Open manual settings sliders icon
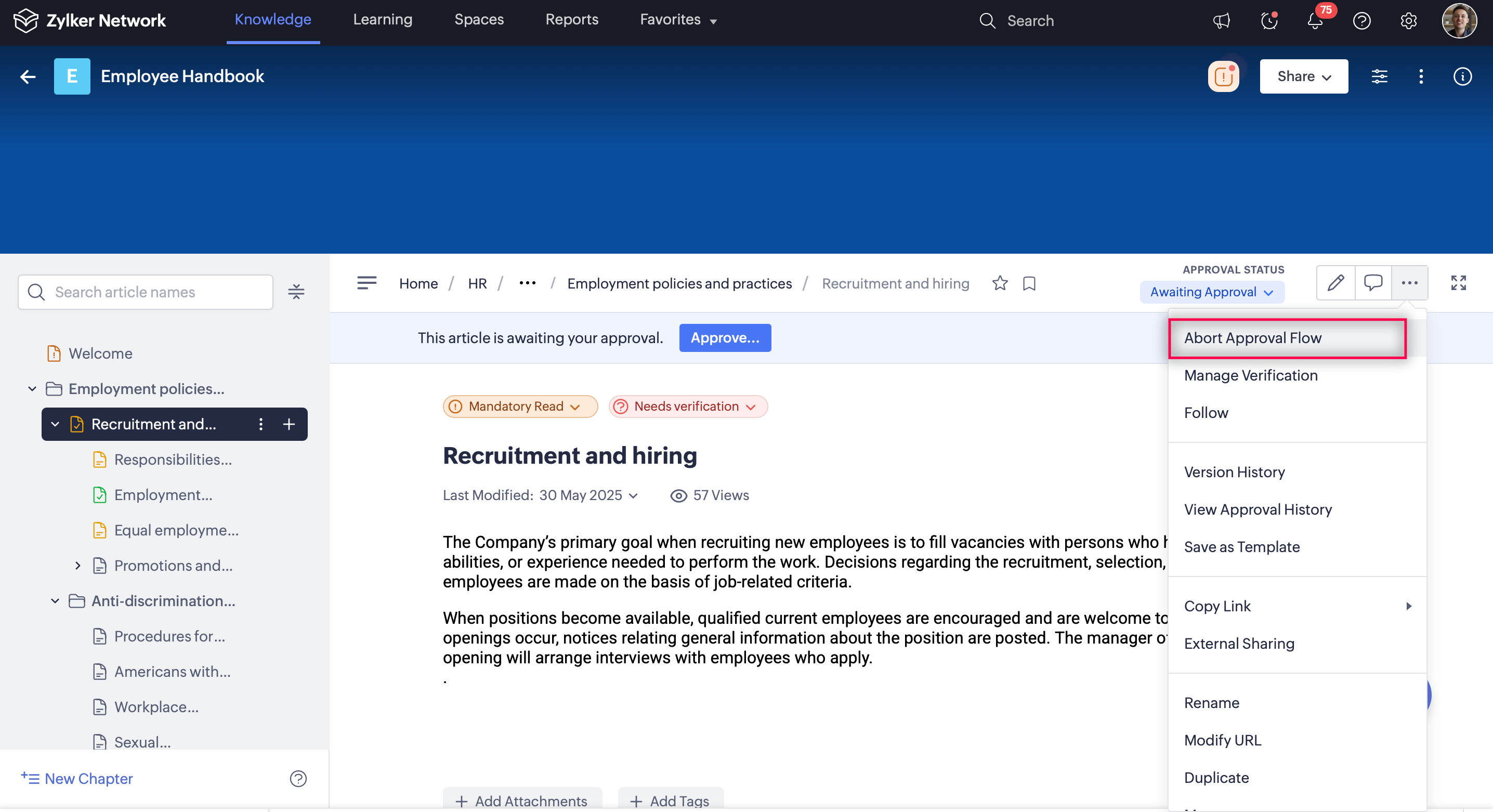 coord(1379,76)
